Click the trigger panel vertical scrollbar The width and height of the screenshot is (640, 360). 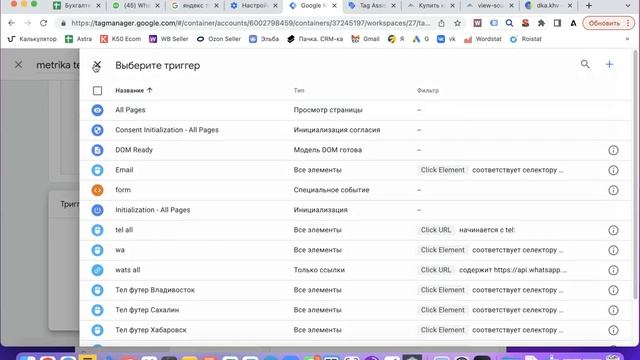pyautogui.click(x=635, y=176)
